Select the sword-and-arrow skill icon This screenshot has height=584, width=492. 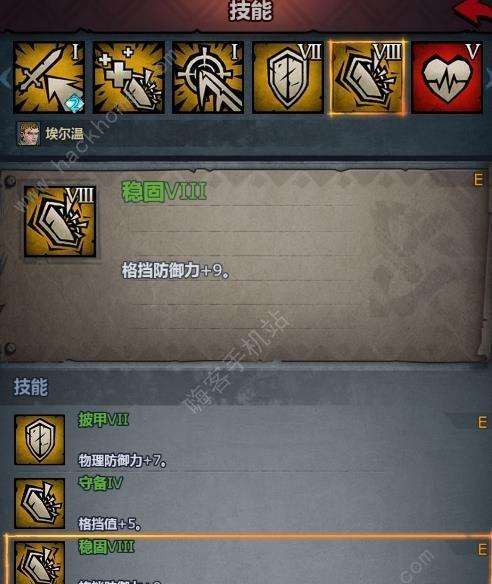pyautogui.click(x=49, y=77)
